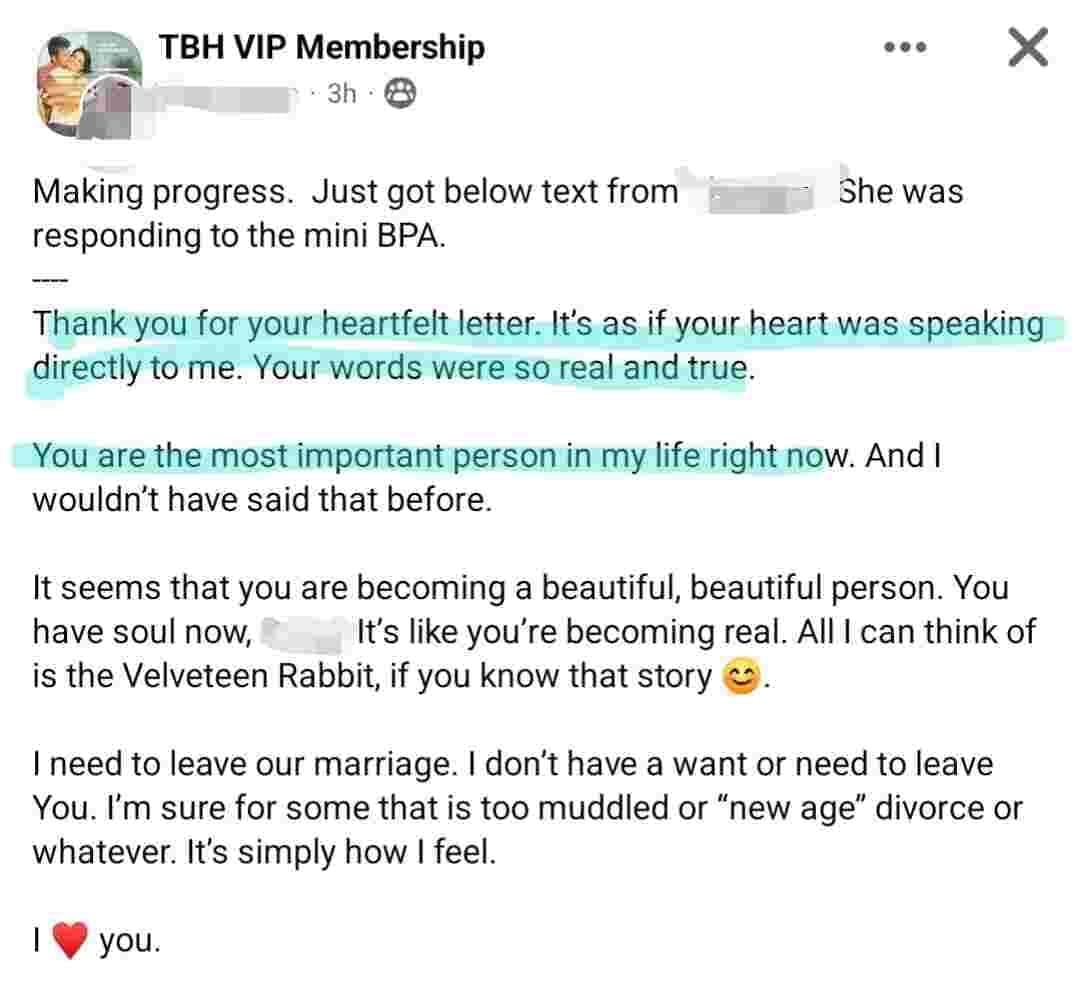Click the smiling face emoji after "that story"
The height and width of the screenshot is (988, 1080).
[x=740, y=678]
